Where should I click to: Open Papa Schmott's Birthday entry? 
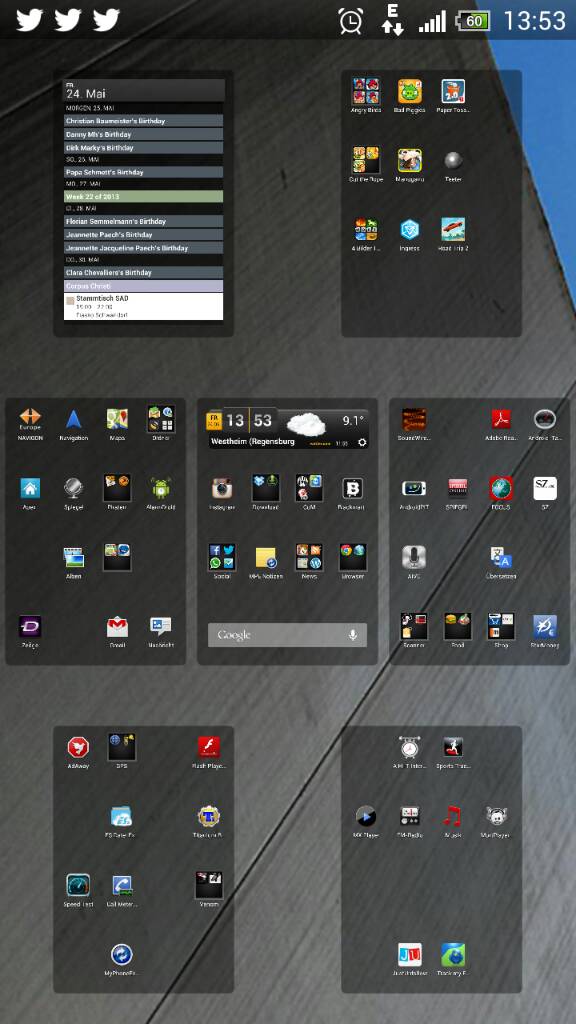click(x=144, y=172)
